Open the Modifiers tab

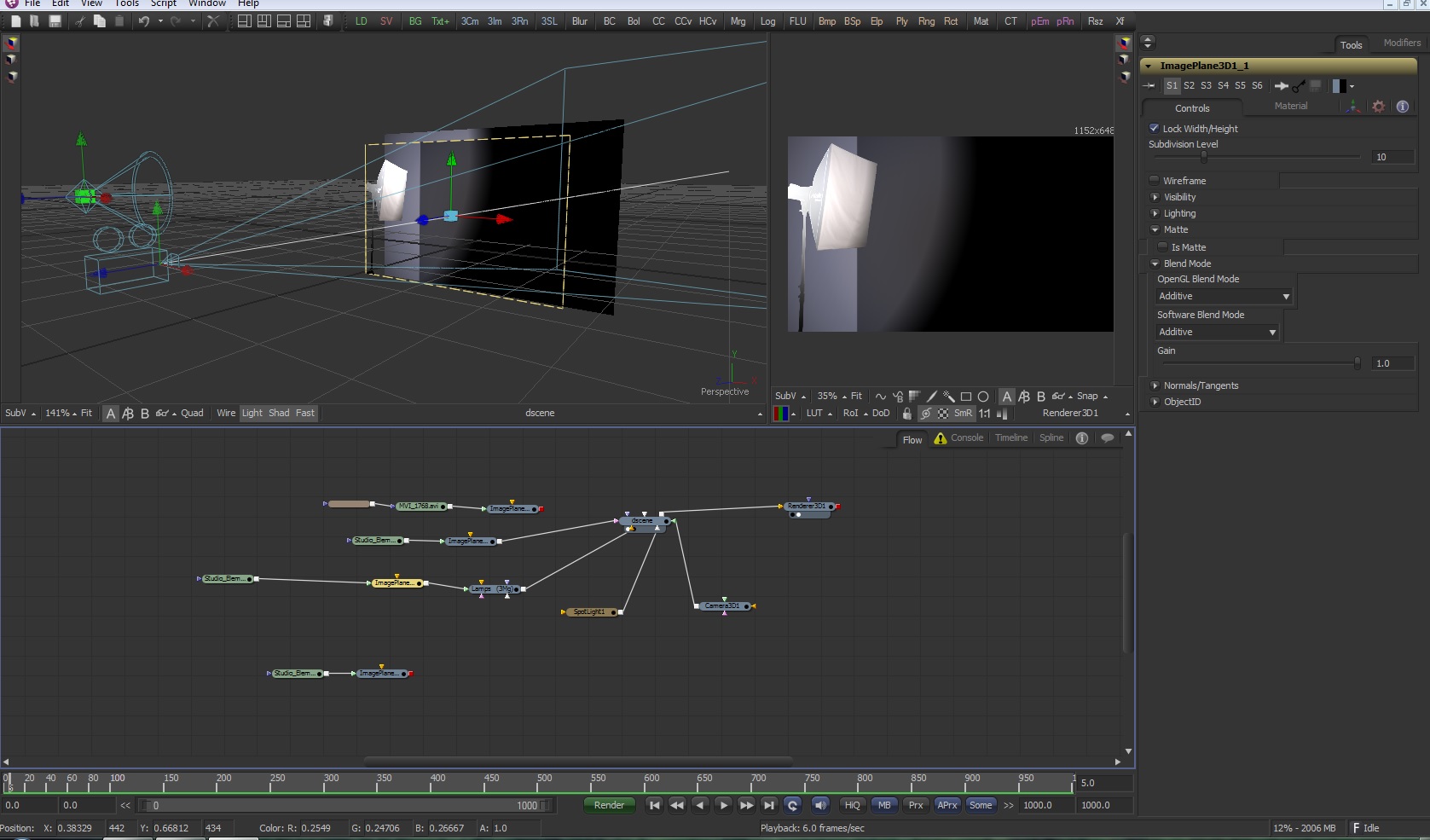point(1402,43)
